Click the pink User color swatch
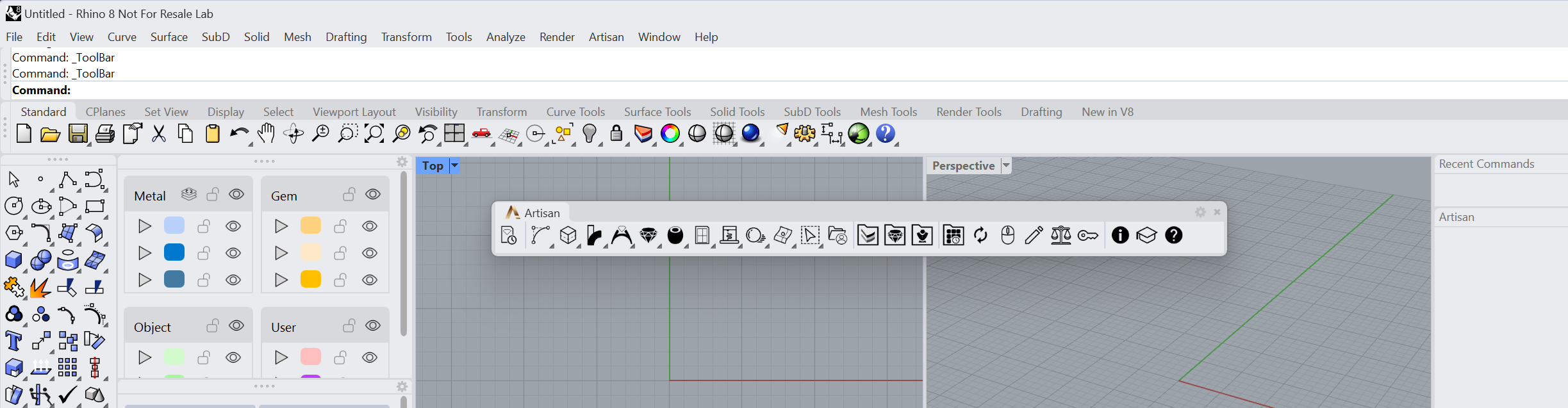1568x408 pixels. pyautogui.click(x=311, y=356)
